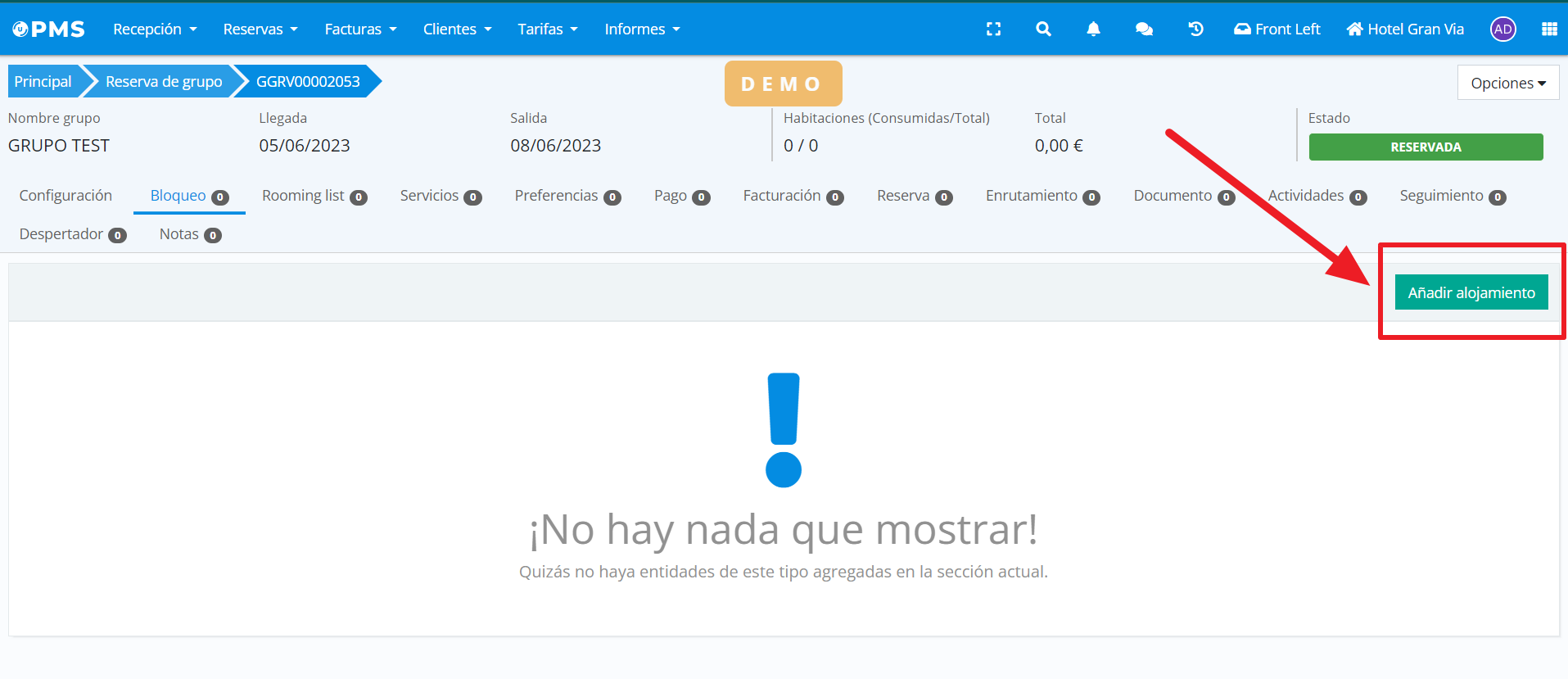The width and height of the screenshot is (1568, 679).
Task: Click the PMS logo
Action: (x=49, y=29)
